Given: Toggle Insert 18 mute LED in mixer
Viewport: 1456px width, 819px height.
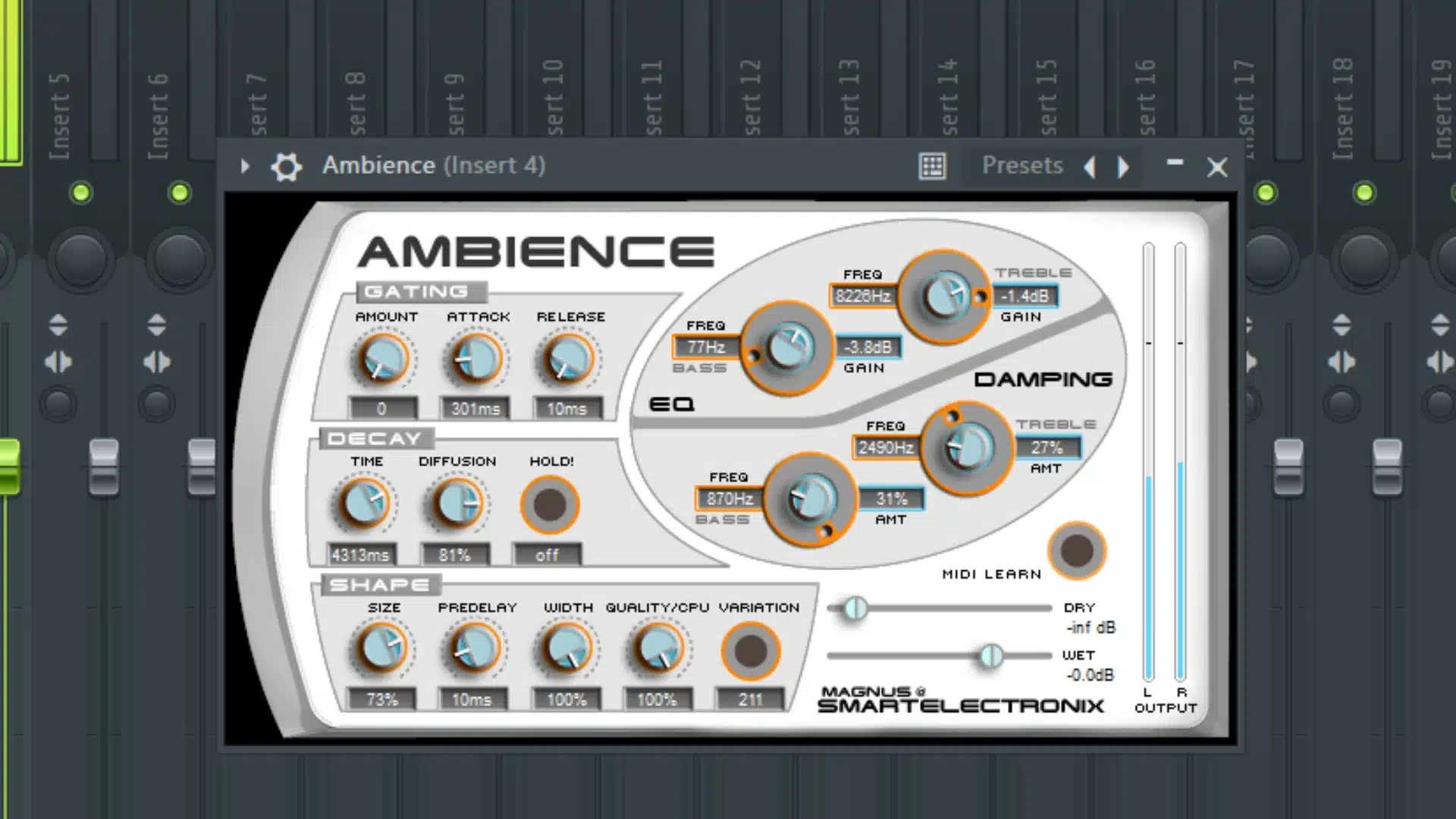Looking at the screenshot, I should click(x=1363, y=193).
